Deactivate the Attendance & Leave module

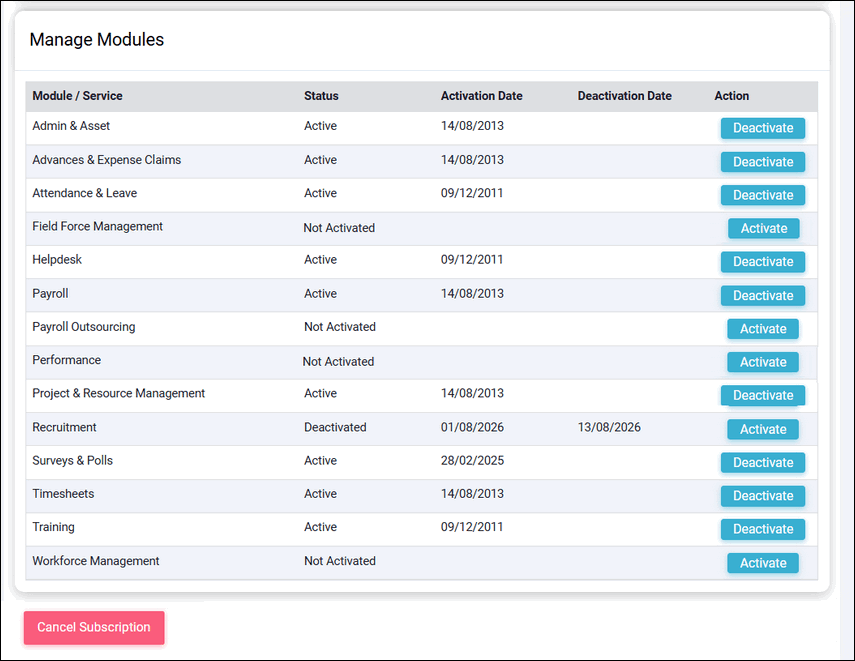762,195
